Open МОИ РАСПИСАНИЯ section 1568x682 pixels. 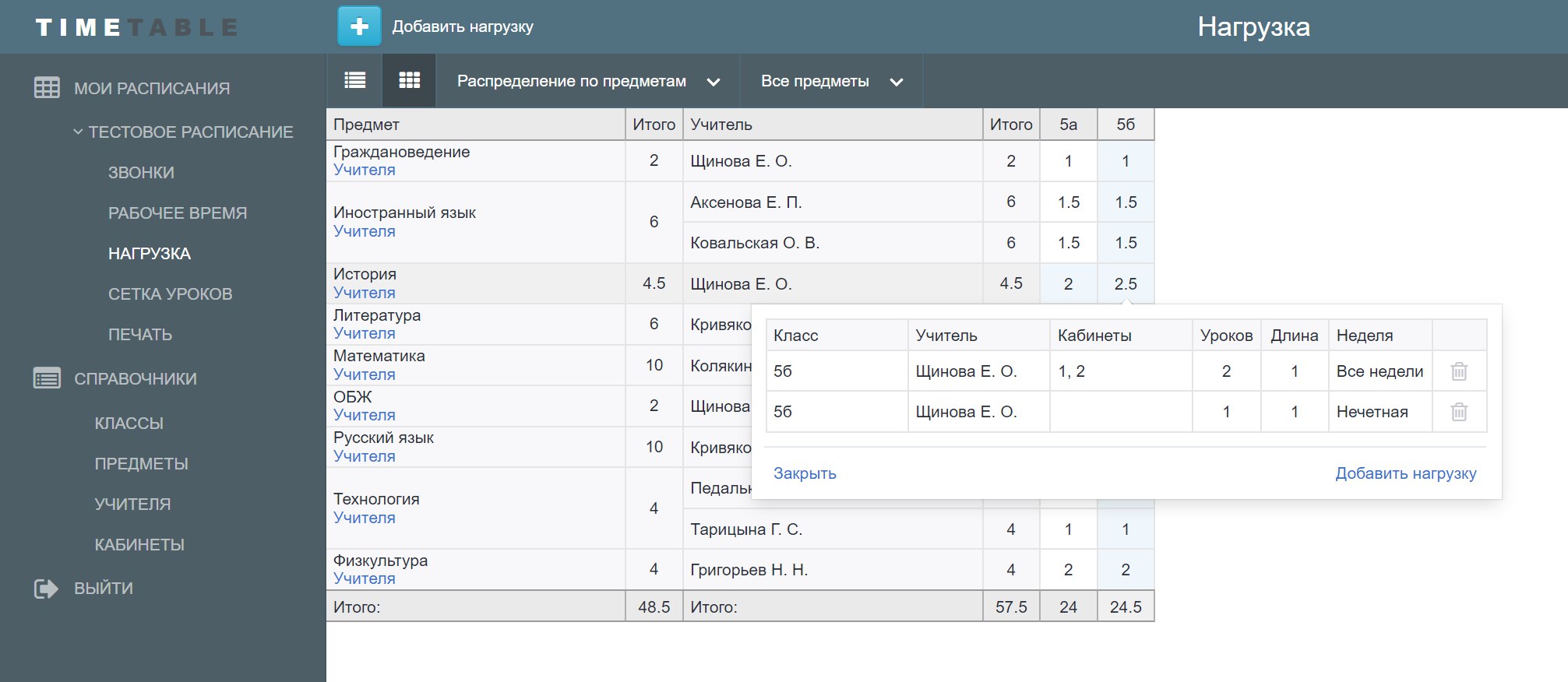152,88
